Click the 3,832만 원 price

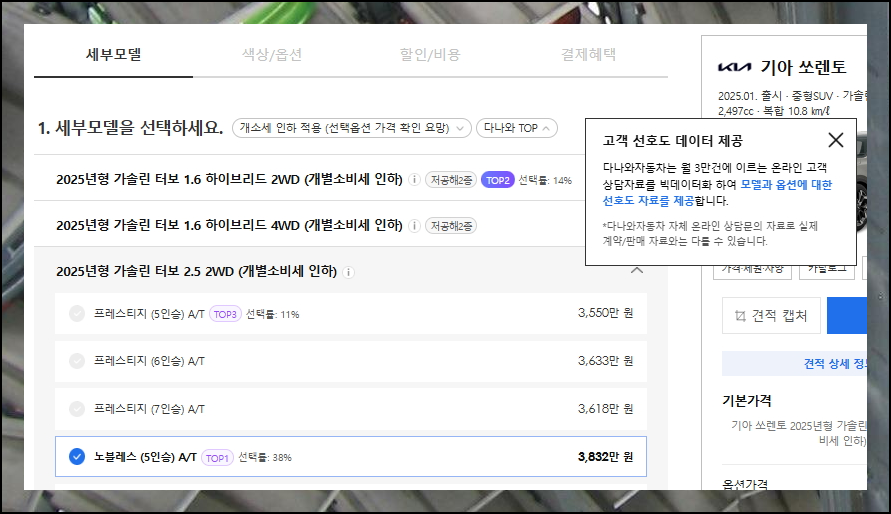pyautogui.click(x=605, y=457)
